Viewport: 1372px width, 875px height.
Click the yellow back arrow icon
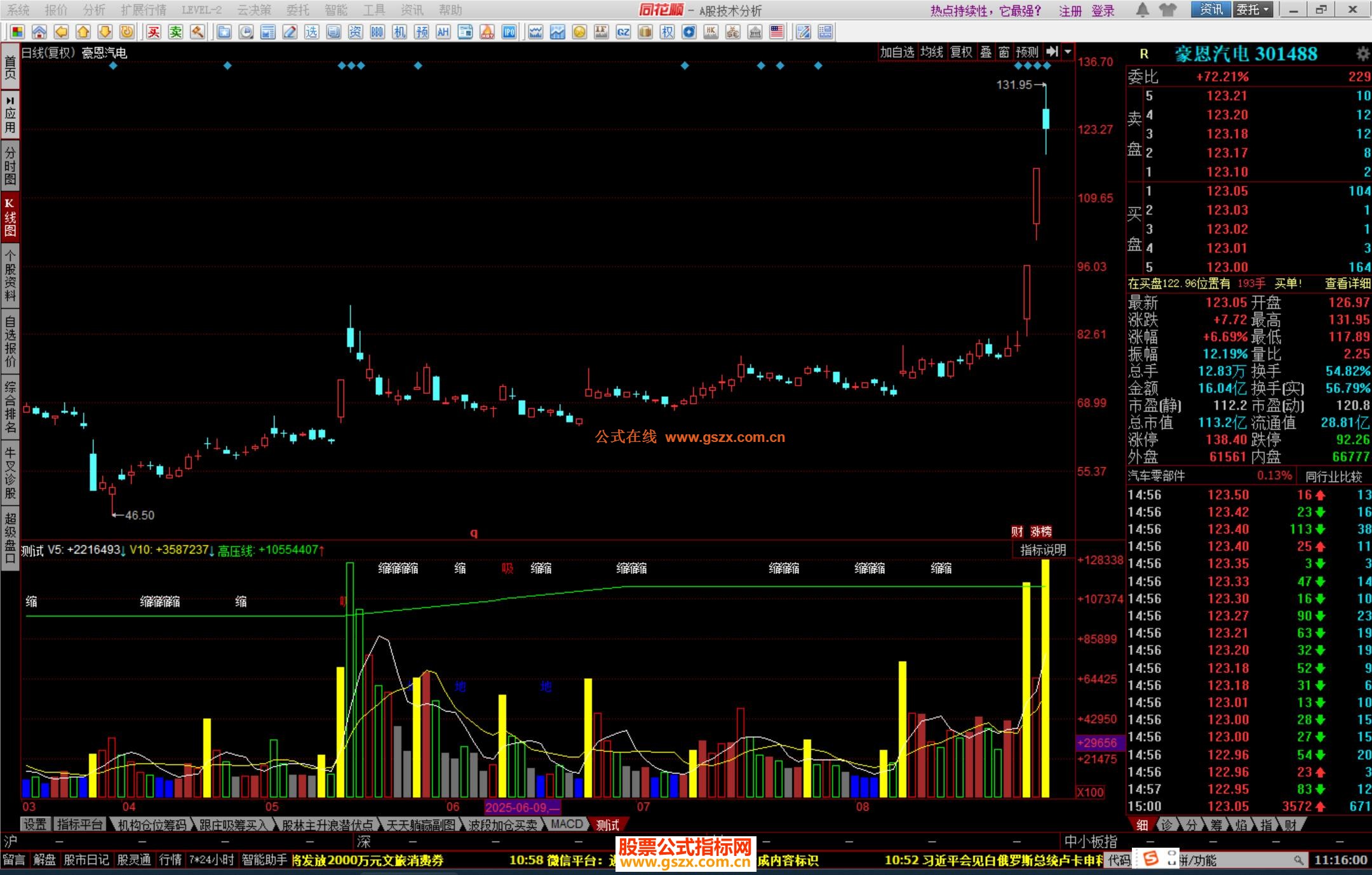pos(61,32)
